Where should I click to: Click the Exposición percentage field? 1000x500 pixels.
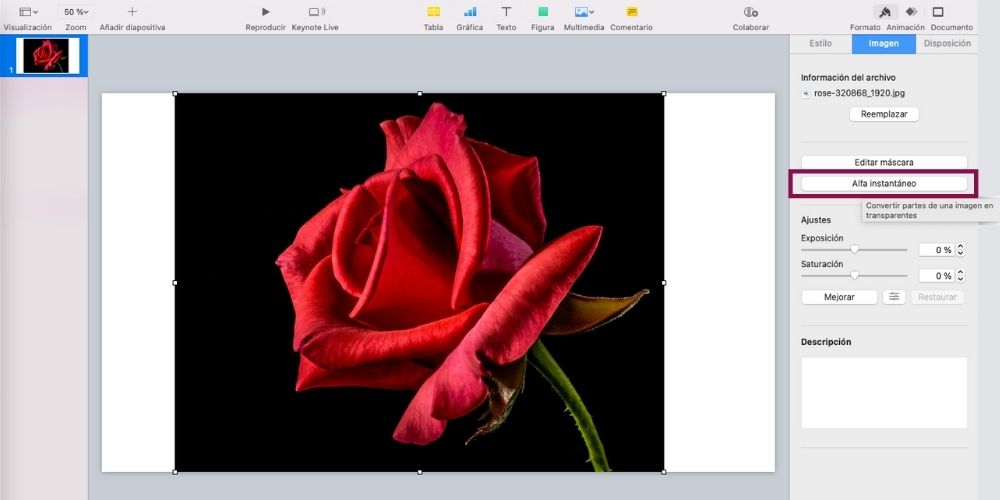[x=936, y=250]
